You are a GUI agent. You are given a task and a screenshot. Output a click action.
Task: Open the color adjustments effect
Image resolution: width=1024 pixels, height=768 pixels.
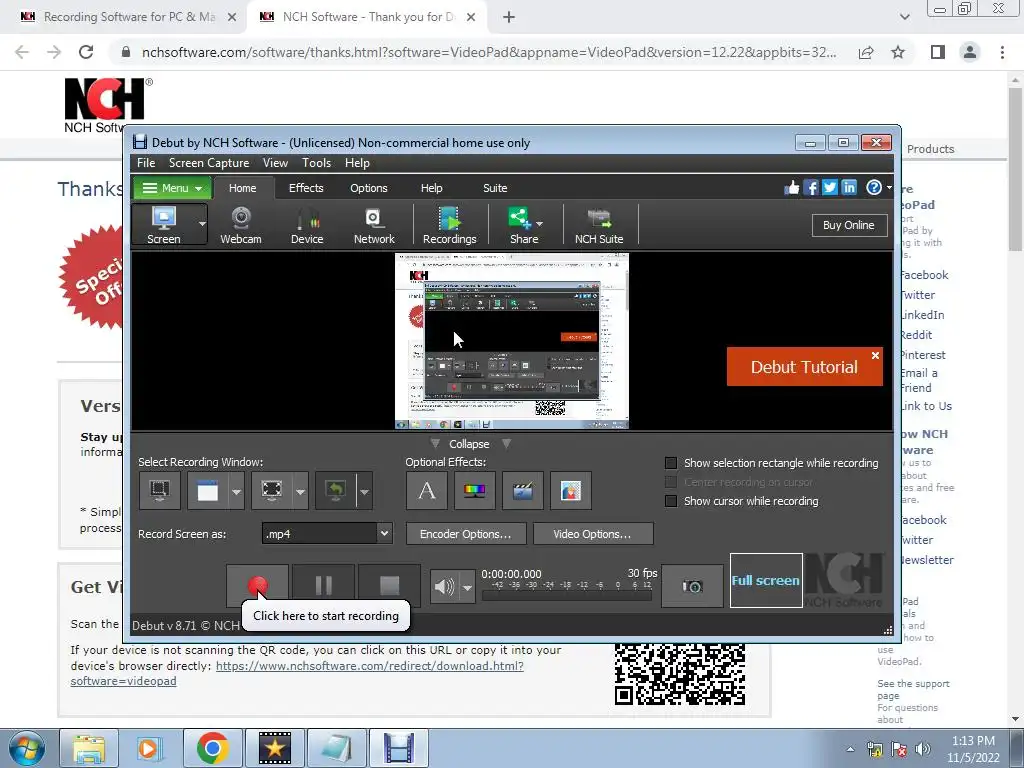pos(475,490)
